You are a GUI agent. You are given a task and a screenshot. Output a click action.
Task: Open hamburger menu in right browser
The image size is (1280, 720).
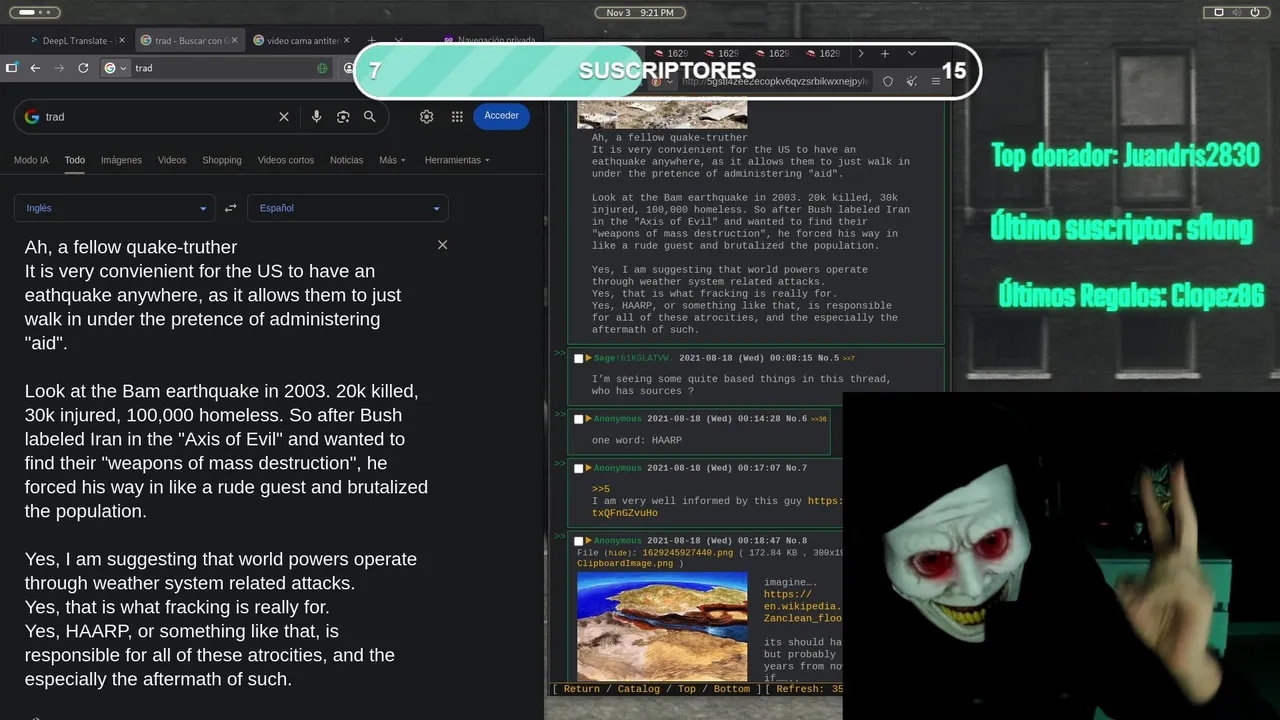[x=935, y=82]
